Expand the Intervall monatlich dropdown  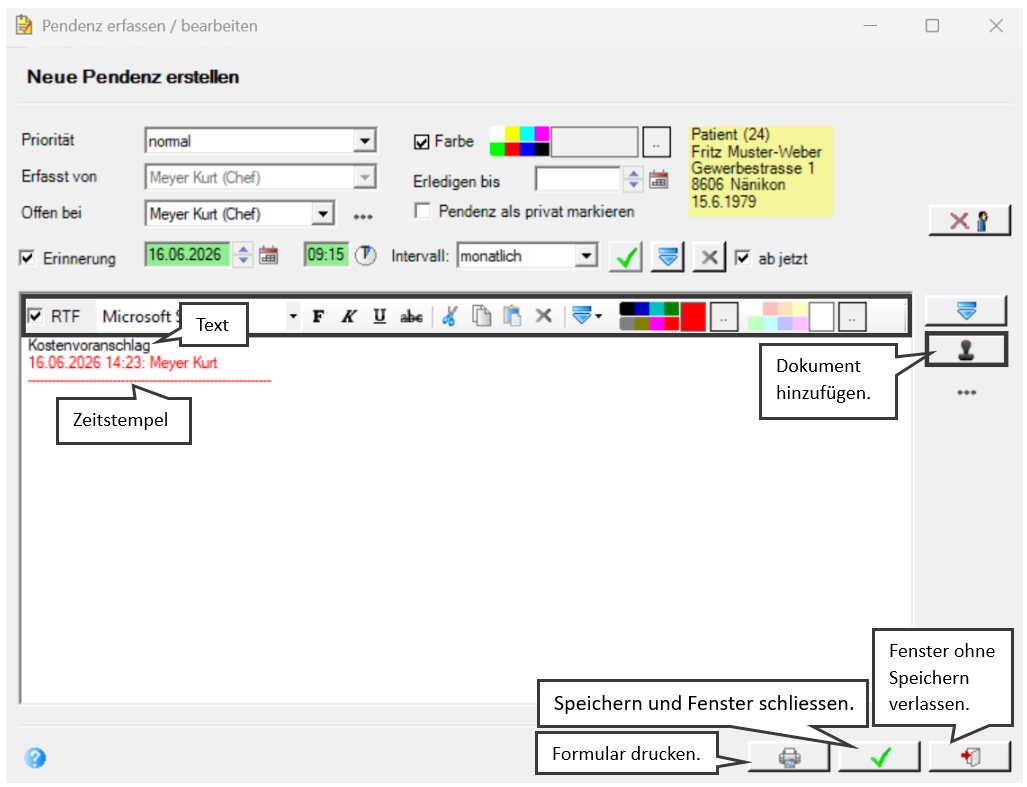tap(586, 255)
